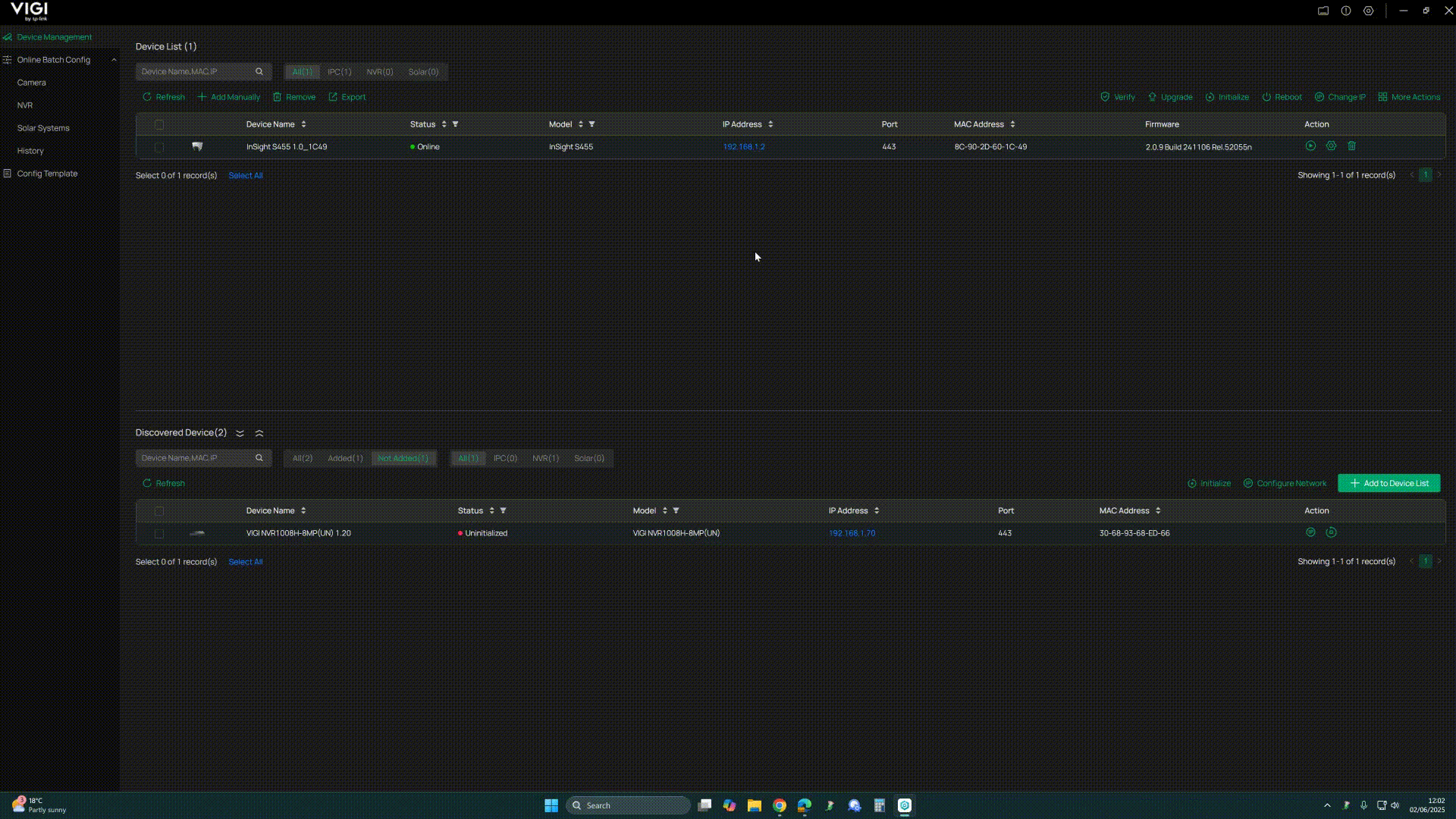This screenshot has height=819, width=1456.
Task: Select the Added(1) tab under Discovered Device
Action: [345, 458]
